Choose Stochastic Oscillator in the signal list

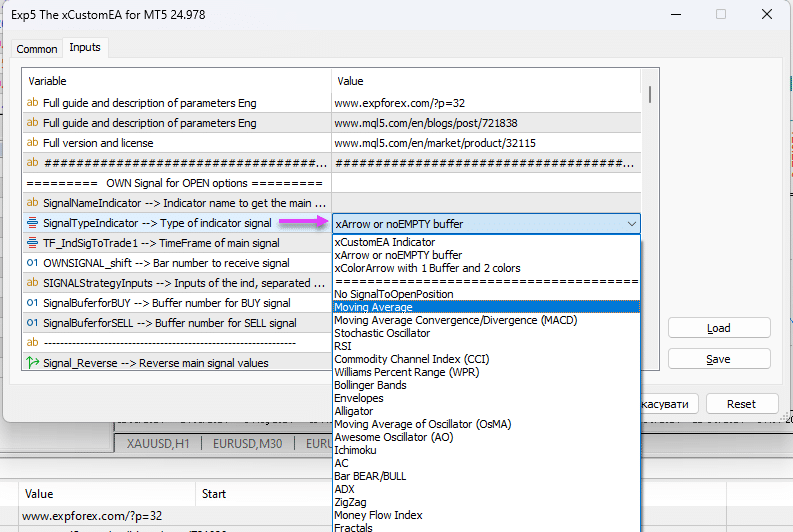pos(384,333)
